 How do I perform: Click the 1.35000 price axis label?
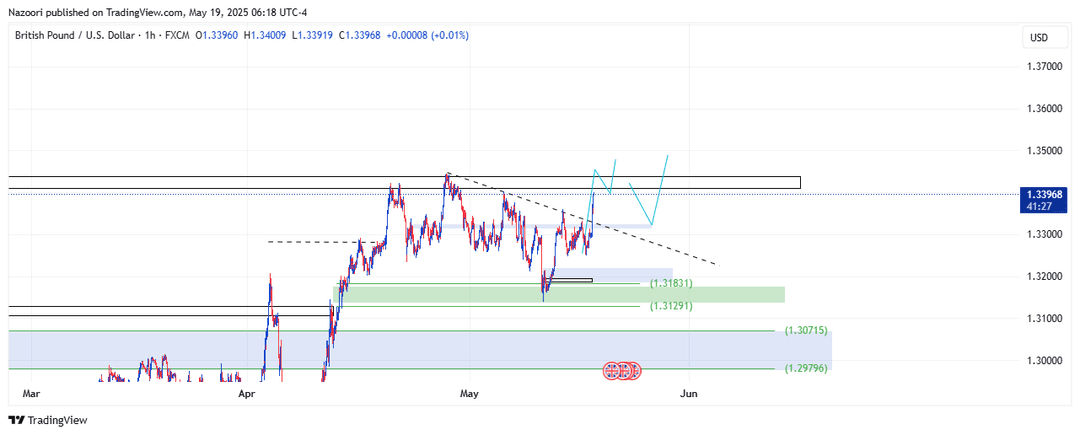(x=1043, y=151)
